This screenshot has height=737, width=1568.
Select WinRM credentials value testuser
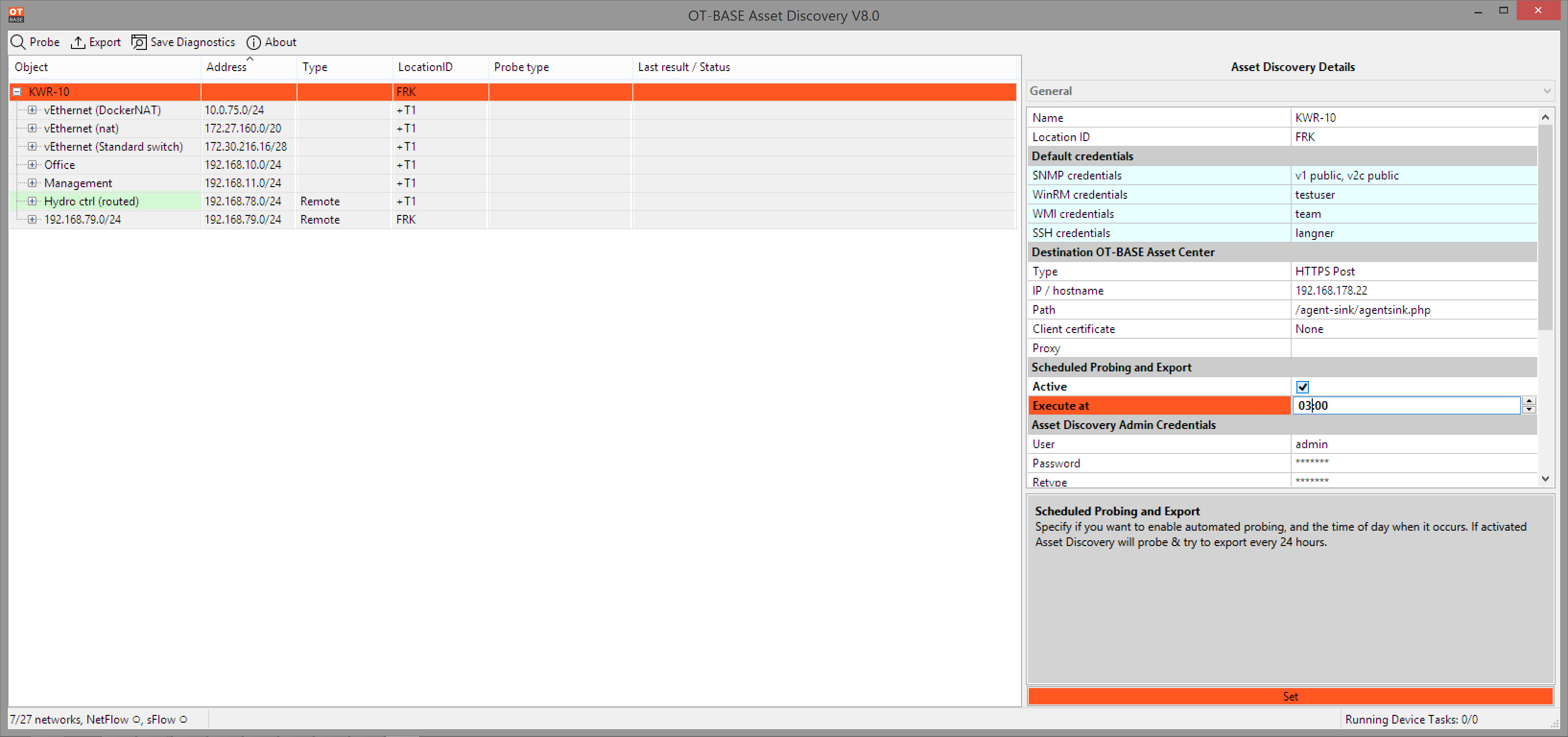[1315, 195]
